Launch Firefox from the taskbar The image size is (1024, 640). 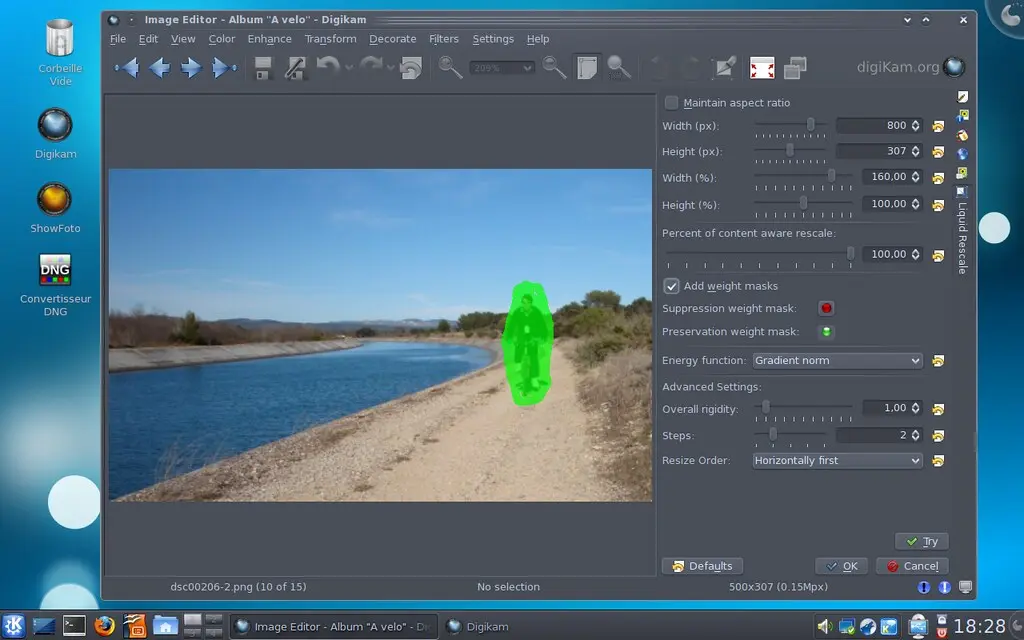104,626
